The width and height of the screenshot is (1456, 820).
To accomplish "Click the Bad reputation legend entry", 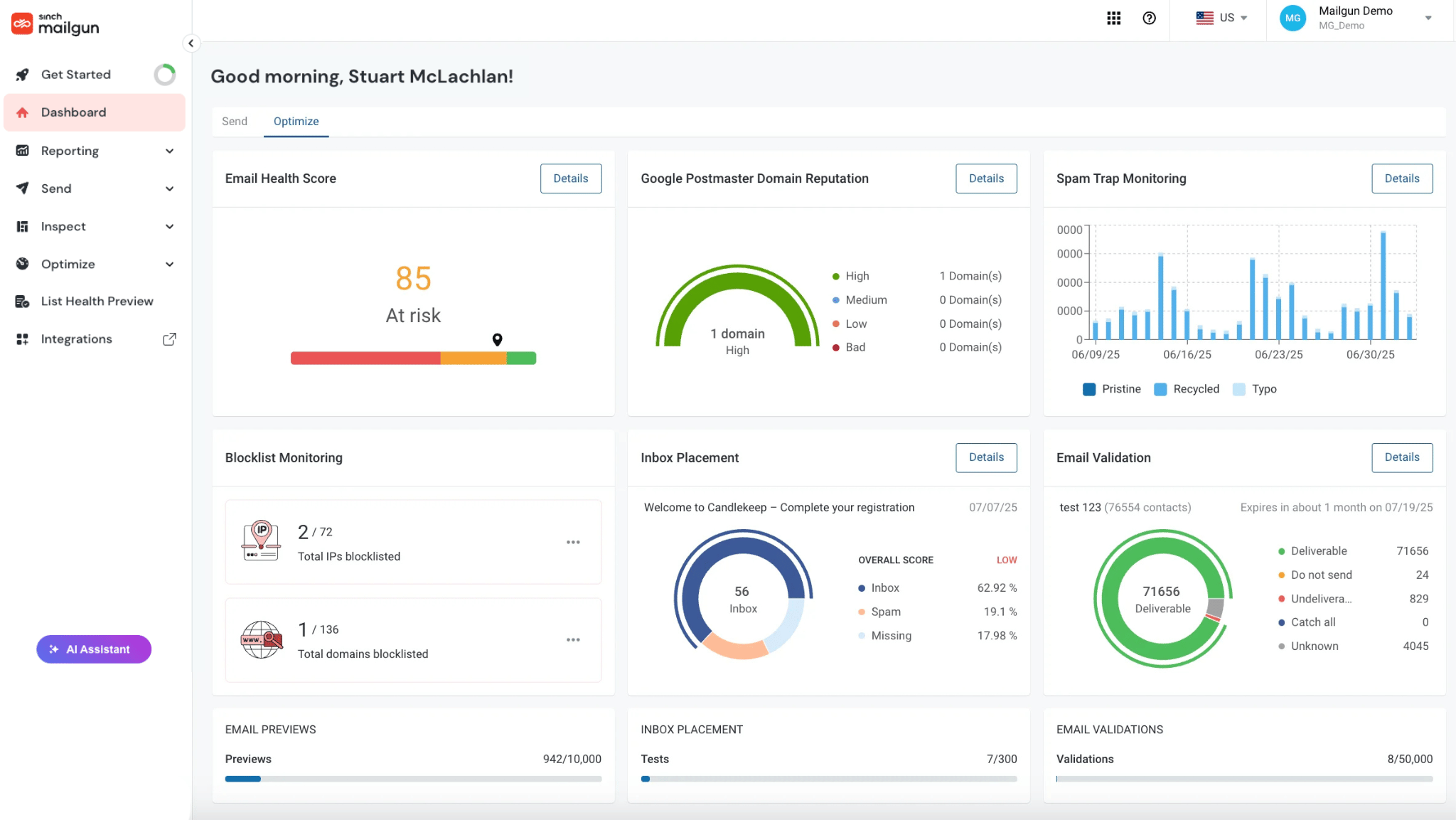I will click(917, 347).
